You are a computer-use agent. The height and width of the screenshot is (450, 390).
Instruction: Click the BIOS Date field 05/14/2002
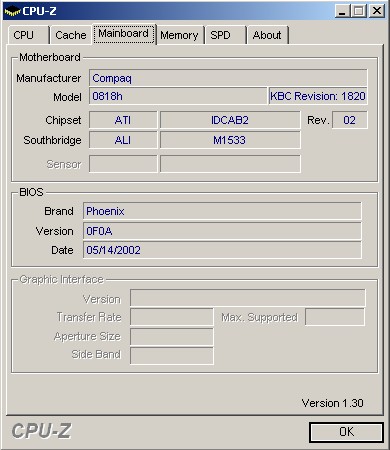(x=222, y=250)
